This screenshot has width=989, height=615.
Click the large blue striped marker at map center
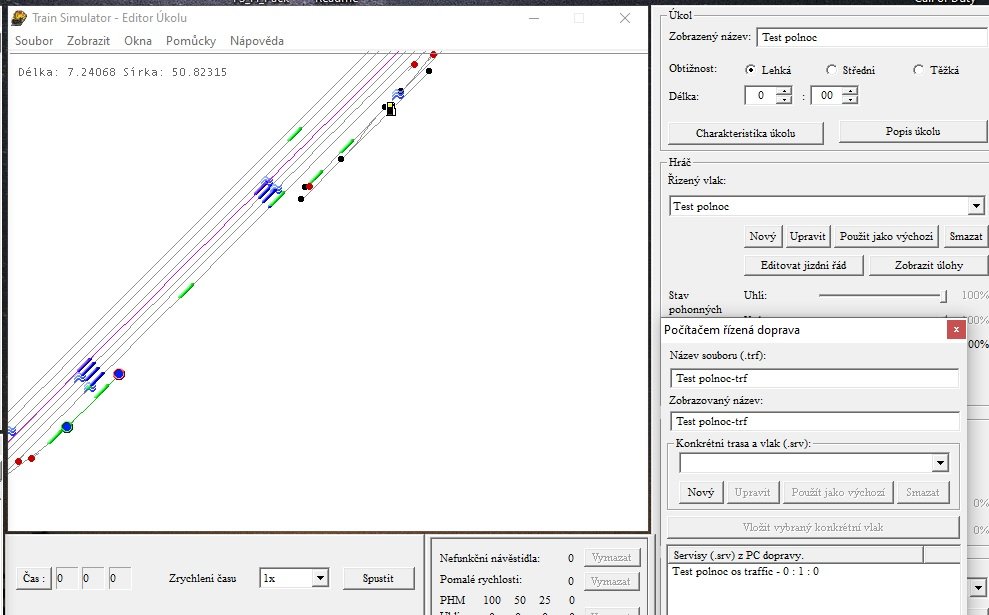266,189
